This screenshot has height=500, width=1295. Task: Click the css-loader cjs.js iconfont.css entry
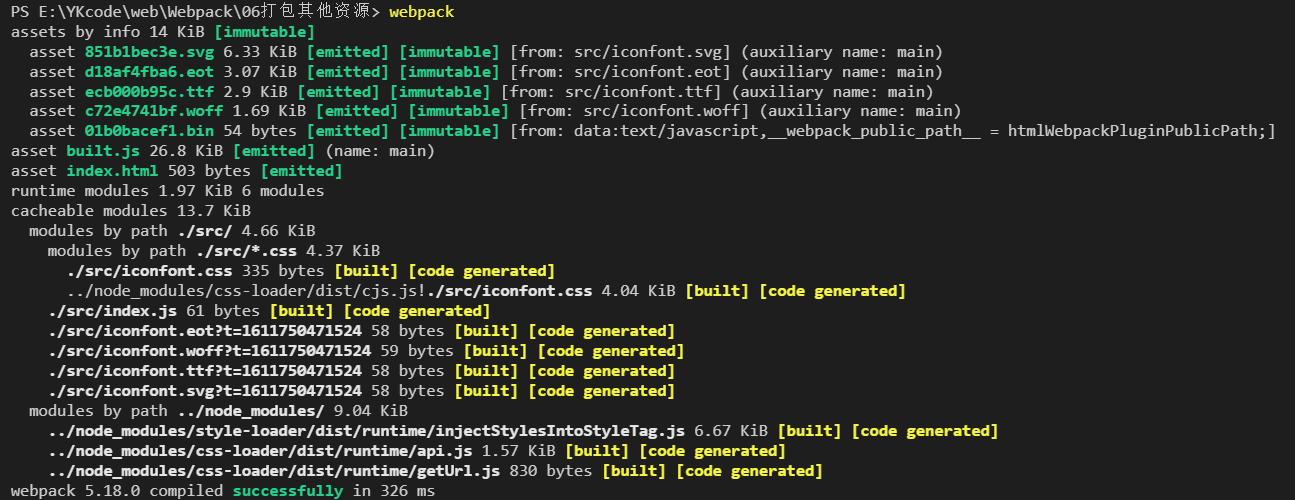click(486, 291)
